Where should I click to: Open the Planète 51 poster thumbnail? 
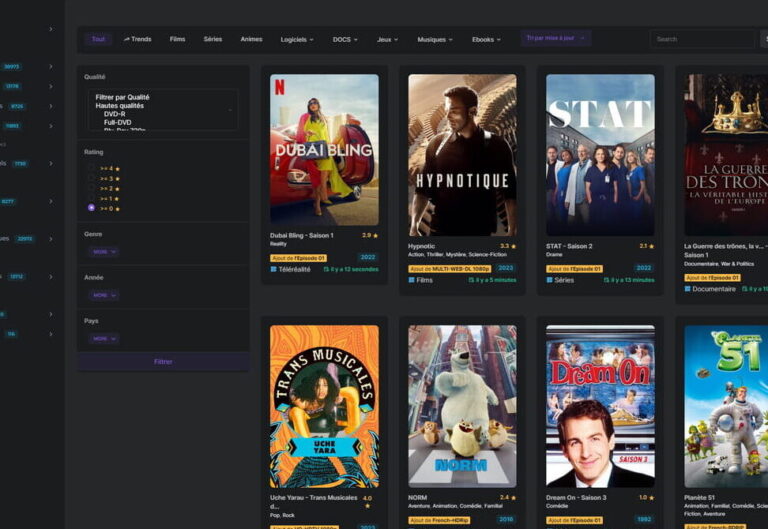(726, 407)
